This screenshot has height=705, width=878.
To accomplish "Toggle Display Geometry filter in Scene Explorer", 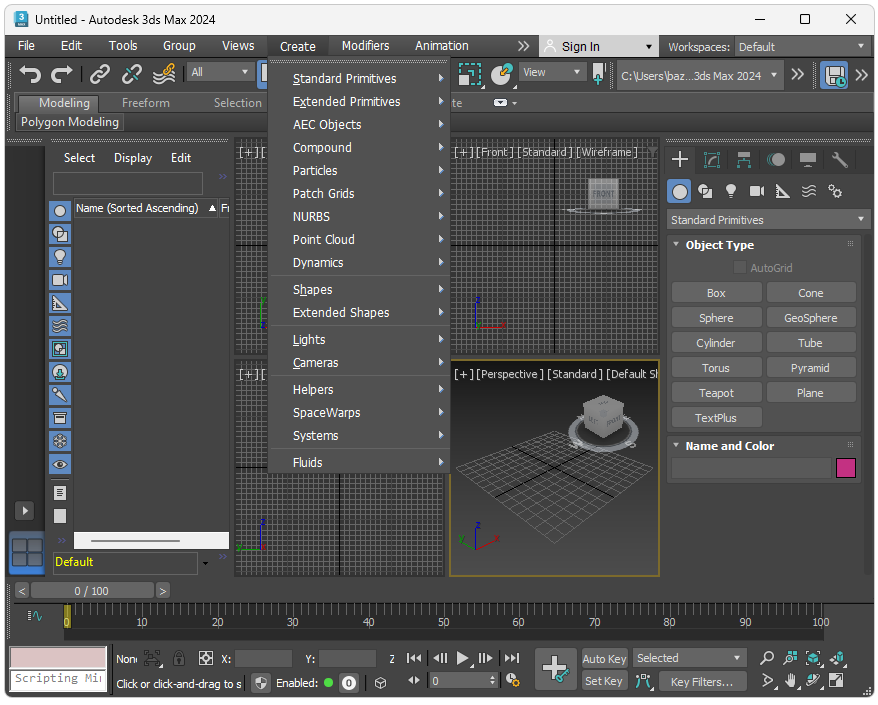I will tap(60, 211).
